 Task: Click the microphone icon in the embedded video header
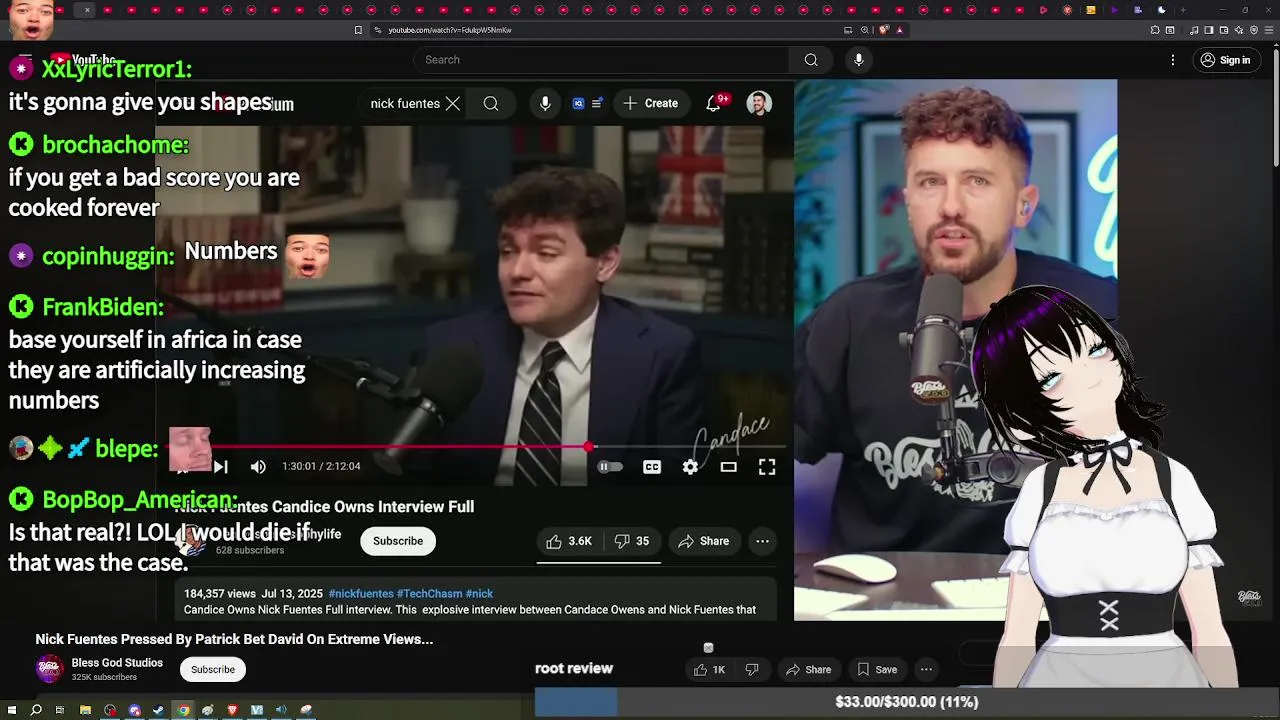(x=545, y=103)
